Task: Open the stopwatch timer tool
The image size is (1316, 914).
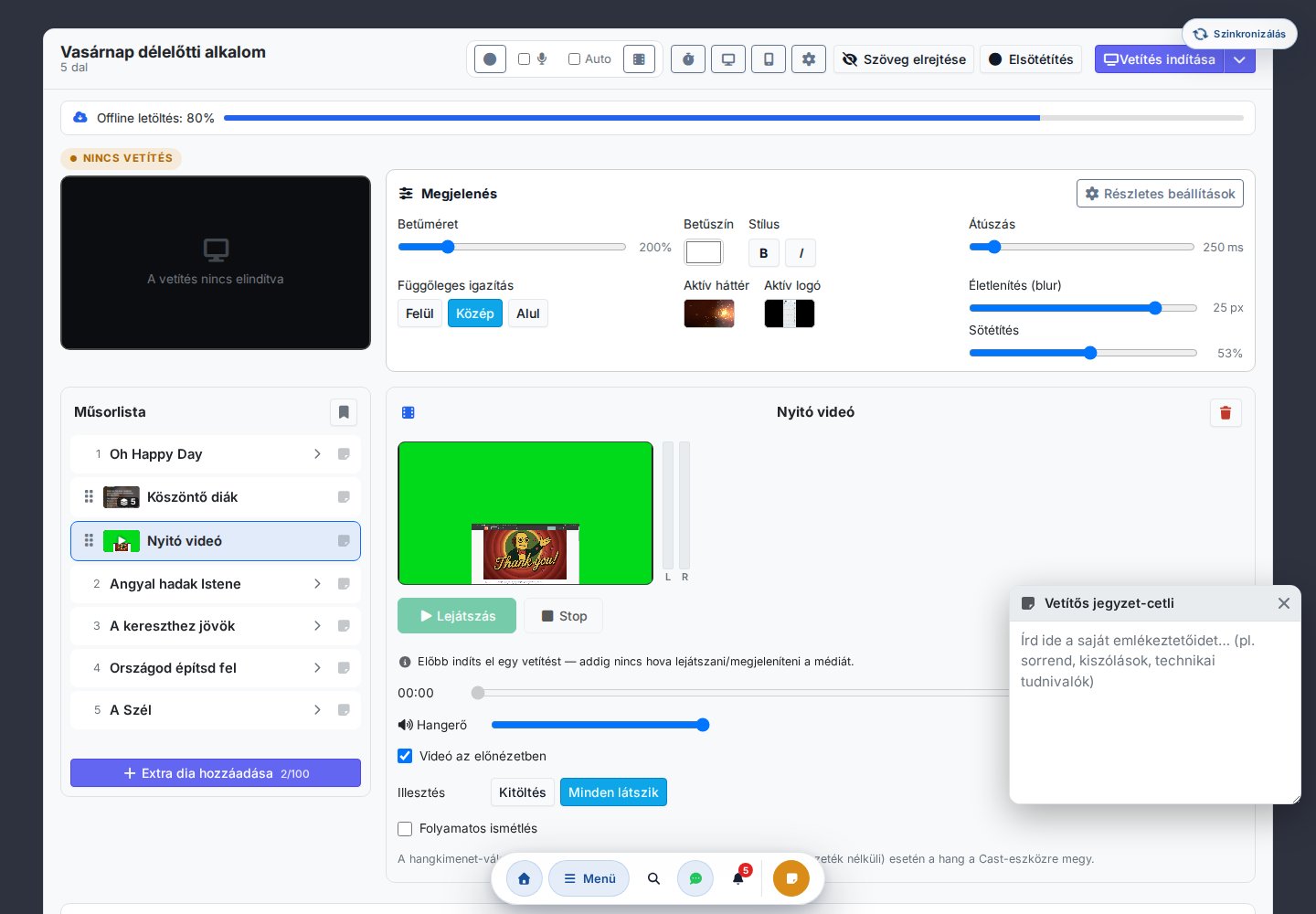Action: pos(688,59)
